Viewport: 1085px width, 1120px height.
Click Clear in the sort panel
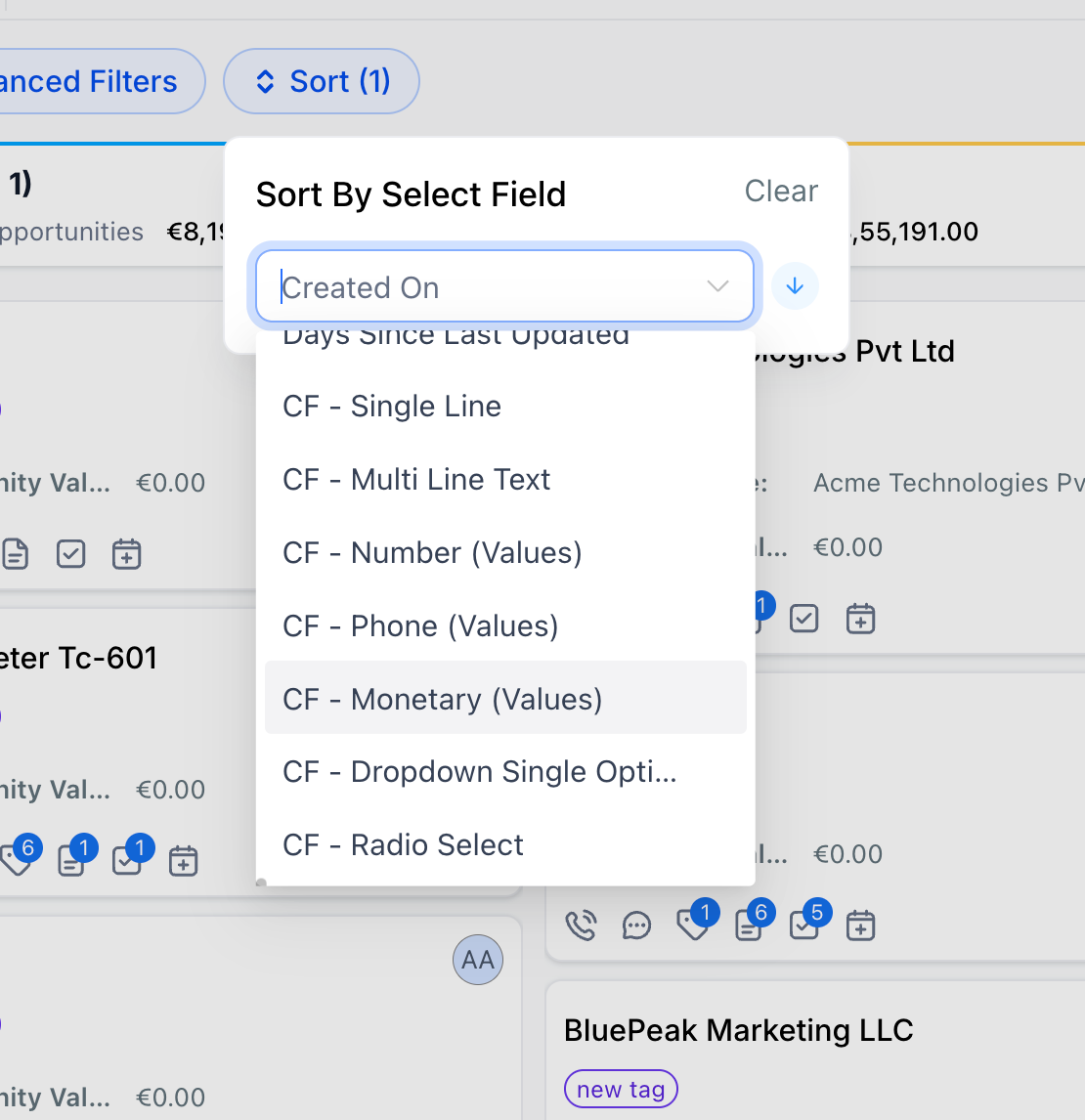point(781,192)
